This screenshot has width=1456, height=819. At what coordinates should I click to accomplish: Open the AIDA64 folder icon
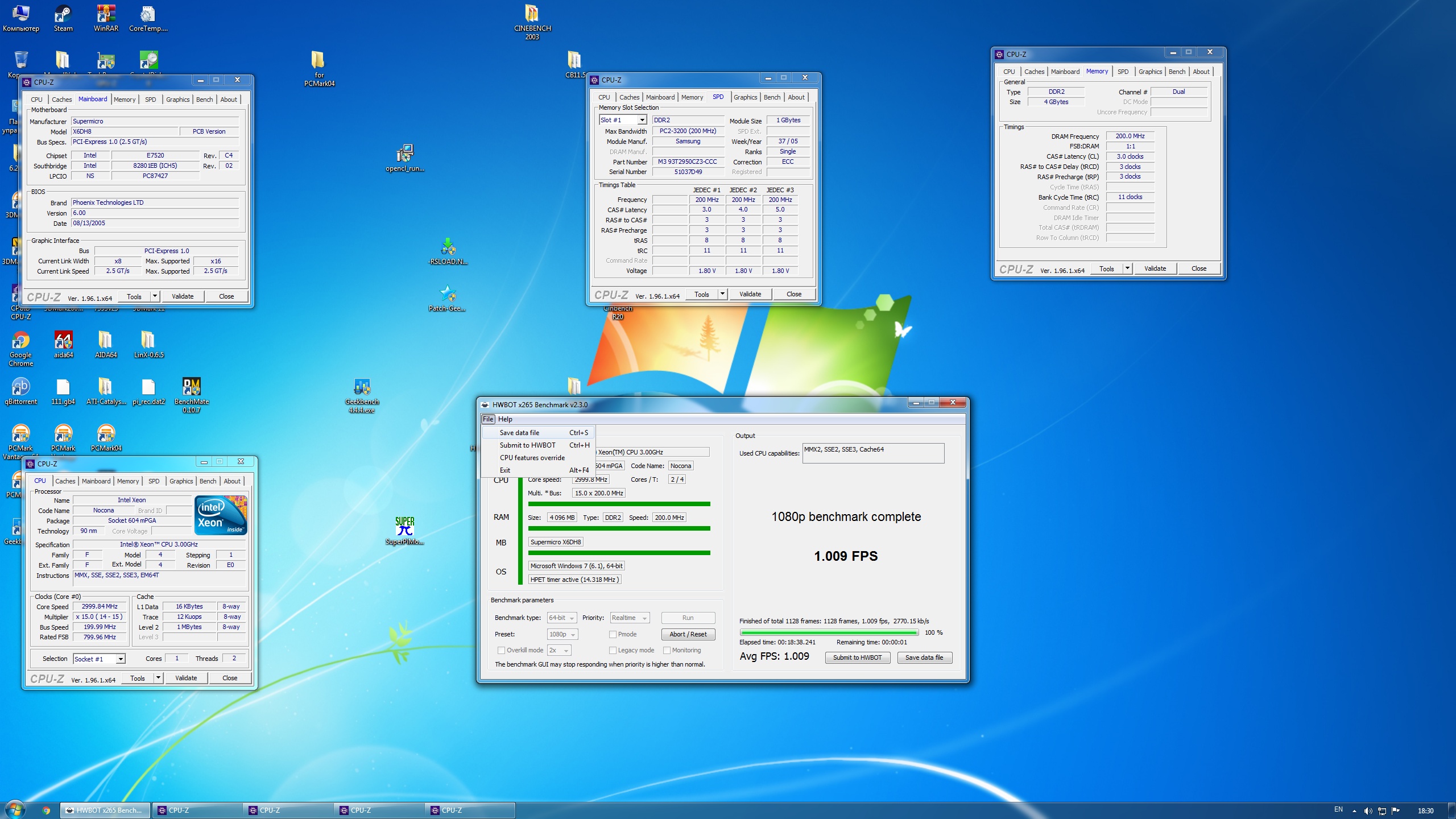[x=106, y=345]
